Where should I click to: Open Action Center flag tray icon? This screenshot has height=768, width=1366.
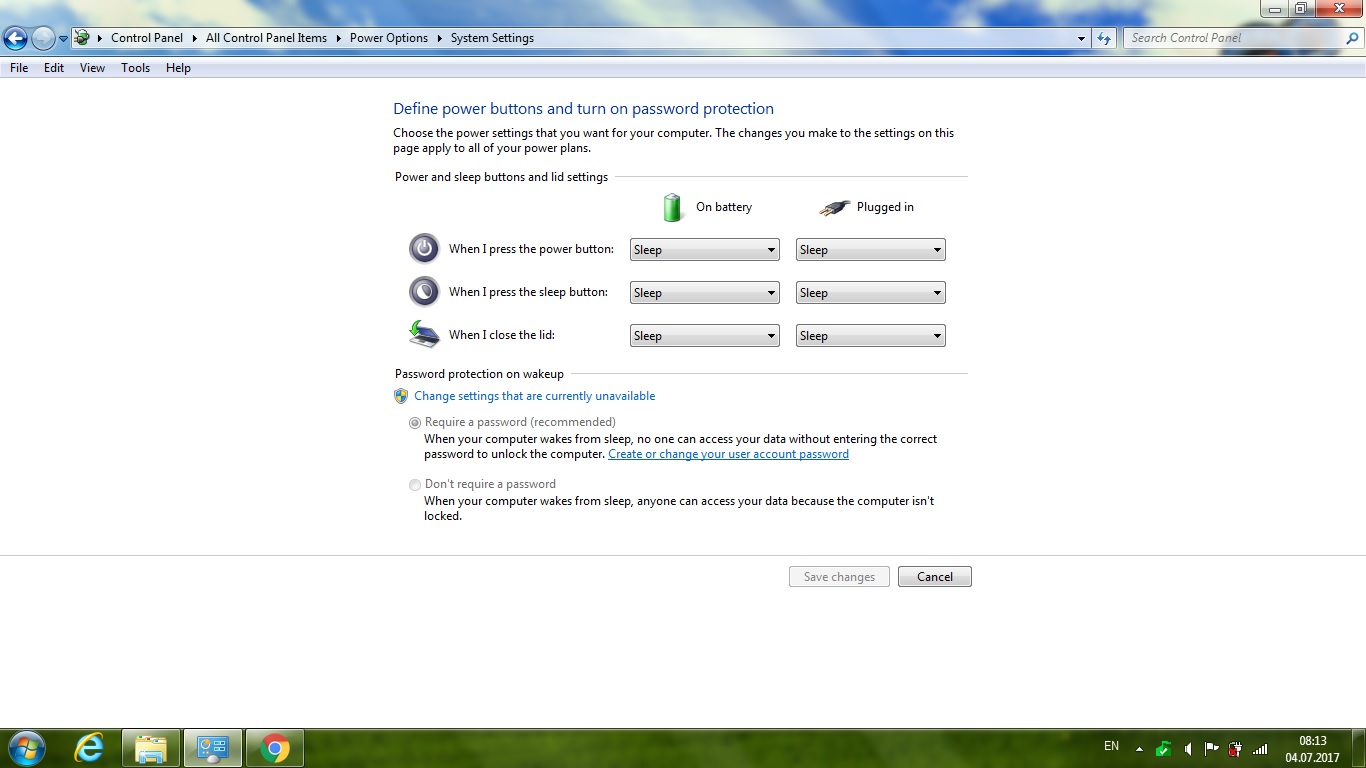[1212, 748]
